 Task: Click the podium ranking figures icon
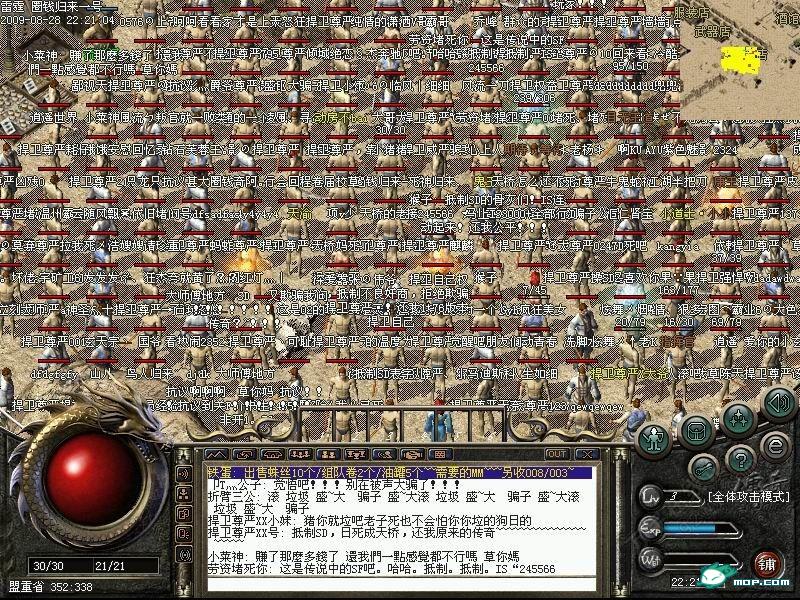tap(356, 454)
